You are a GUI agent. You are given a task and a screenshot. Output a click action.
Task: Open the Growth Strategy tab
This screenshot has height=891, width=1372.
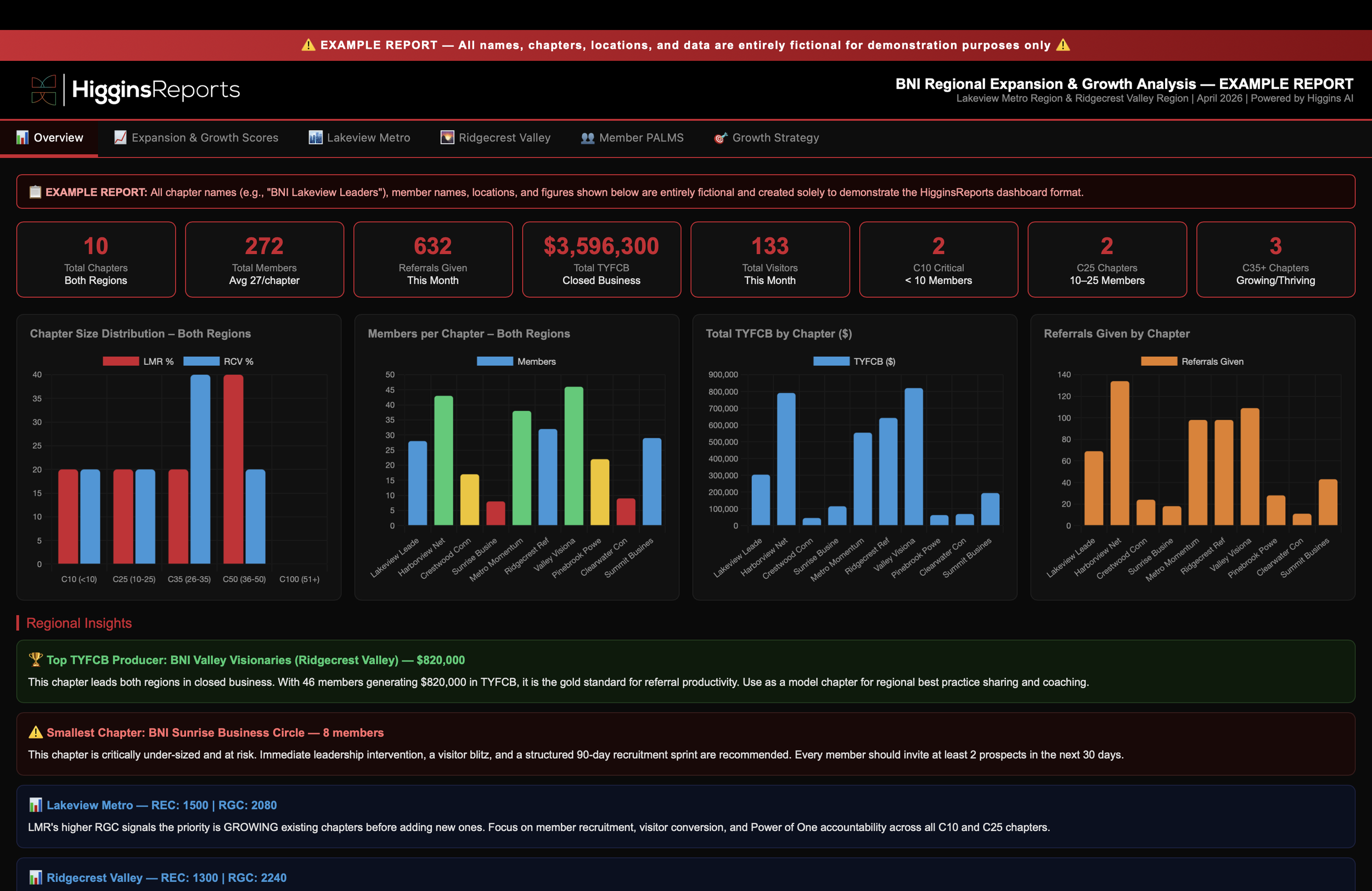pyautogui.click(x=766, y=138)
